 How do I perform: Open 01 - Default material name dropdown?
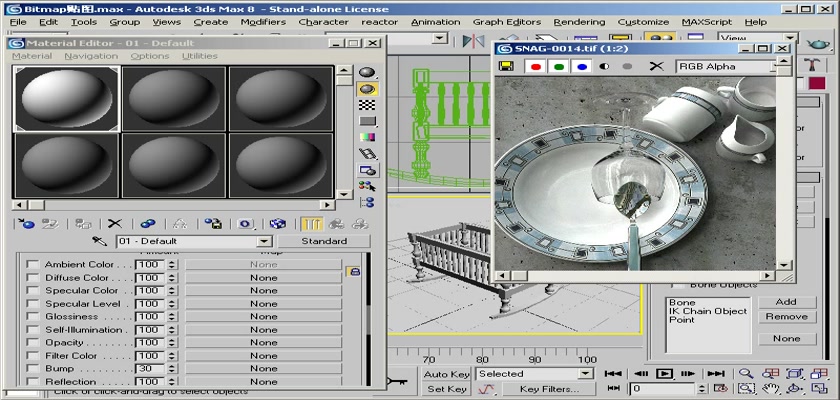click(264, 241)
